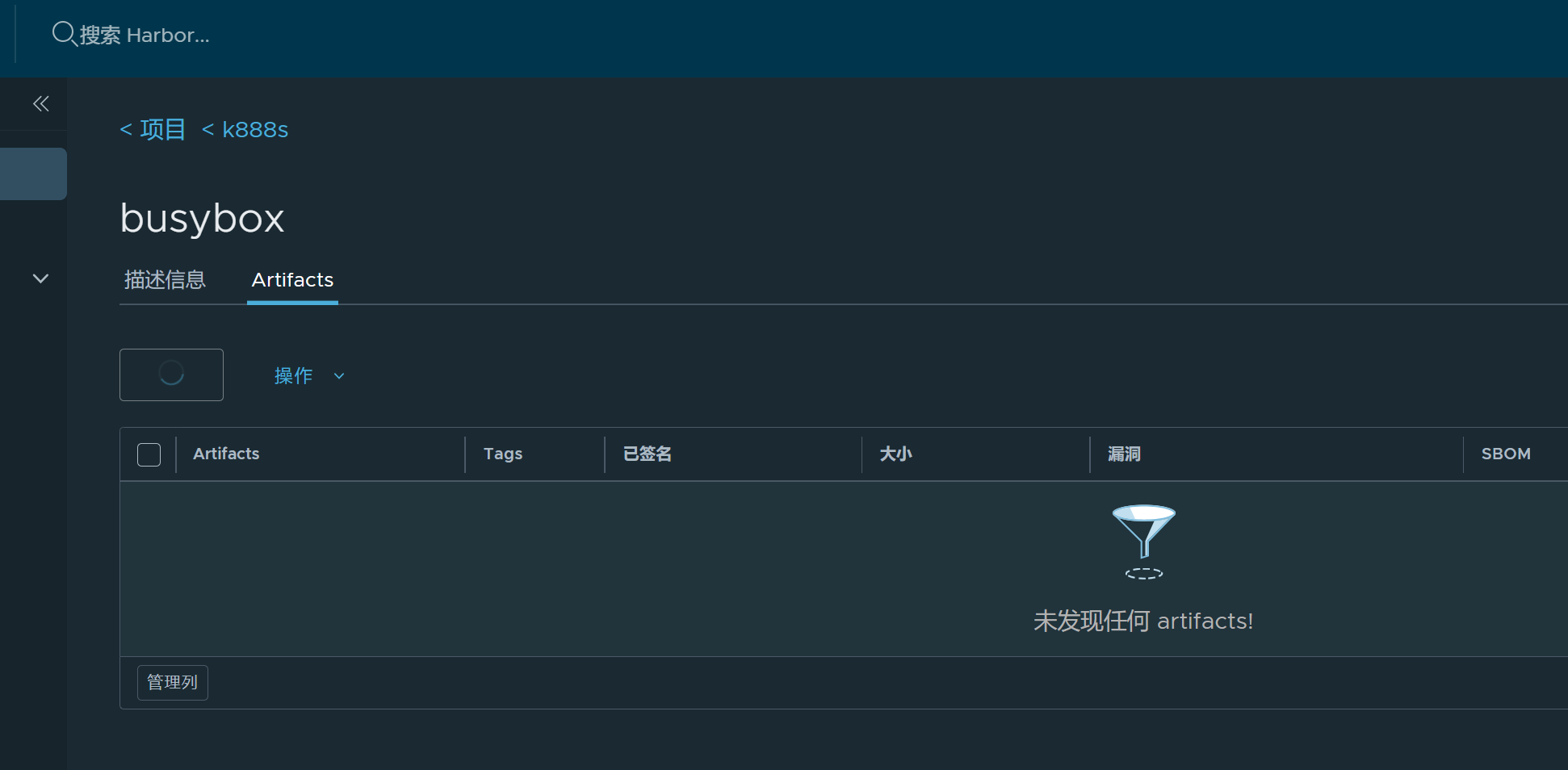Sort by the 大小 column header

click(x=895, y=454)
